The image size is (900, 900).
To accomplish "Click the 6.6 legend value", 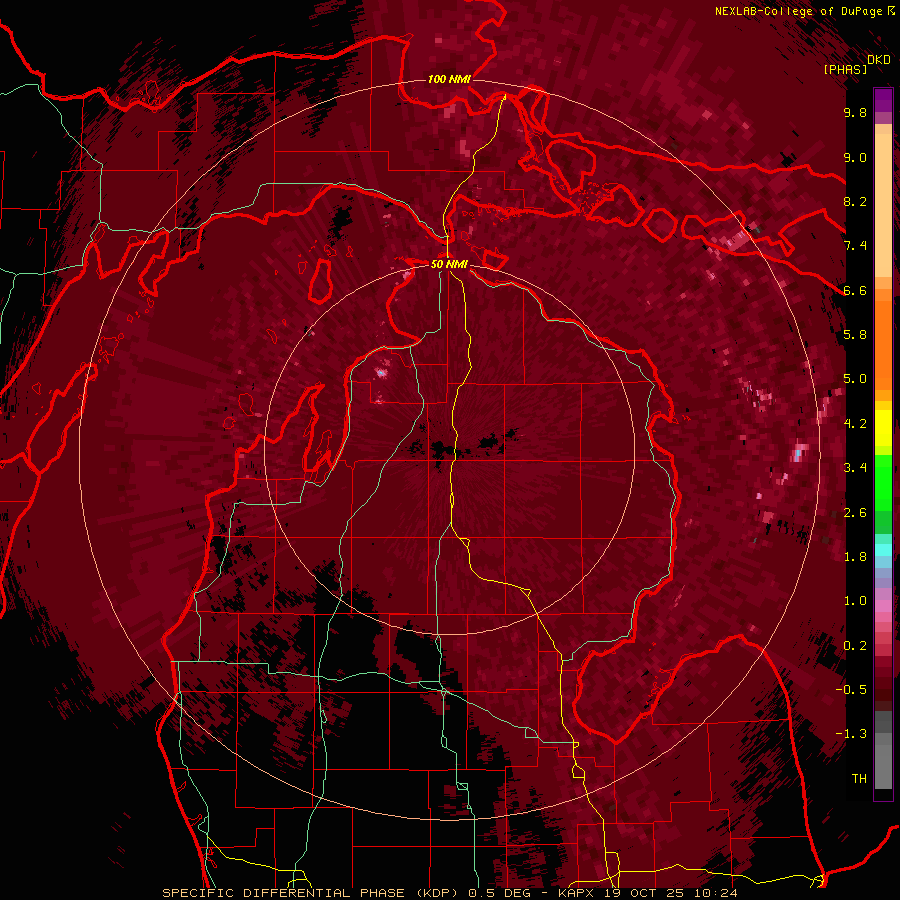I will 855,290.
